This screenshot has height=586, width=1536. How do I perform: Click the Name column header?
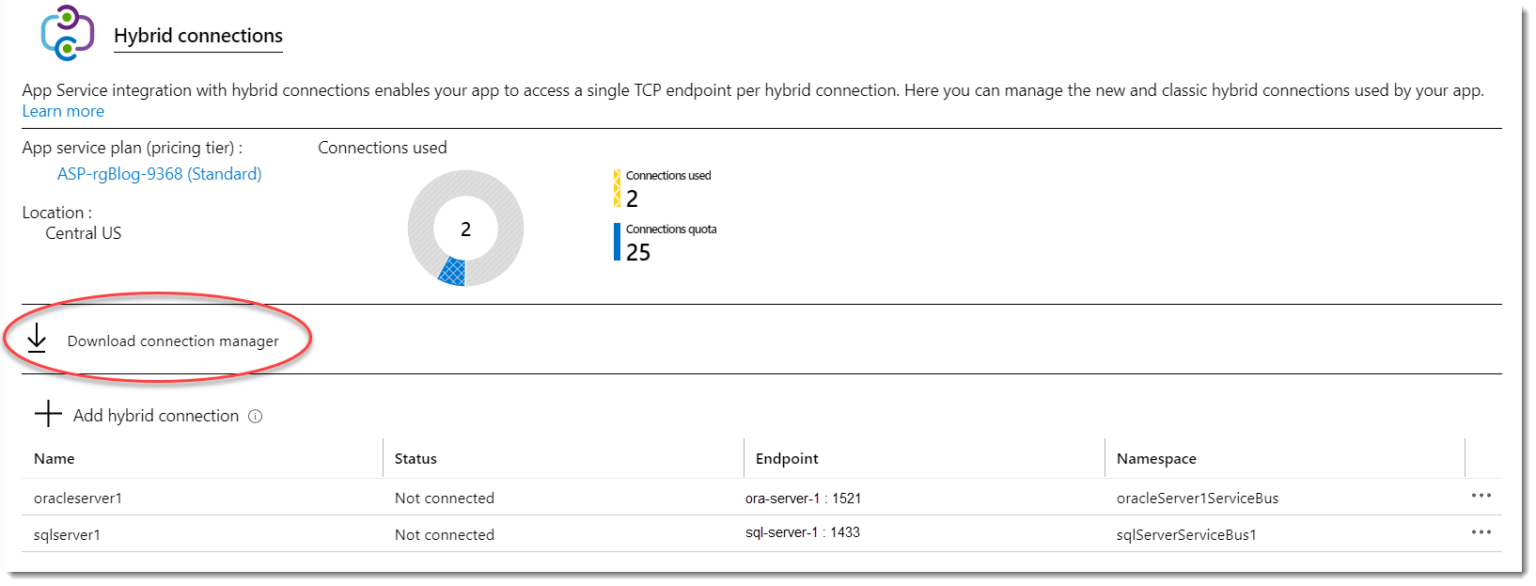click(x=54, y=458)
